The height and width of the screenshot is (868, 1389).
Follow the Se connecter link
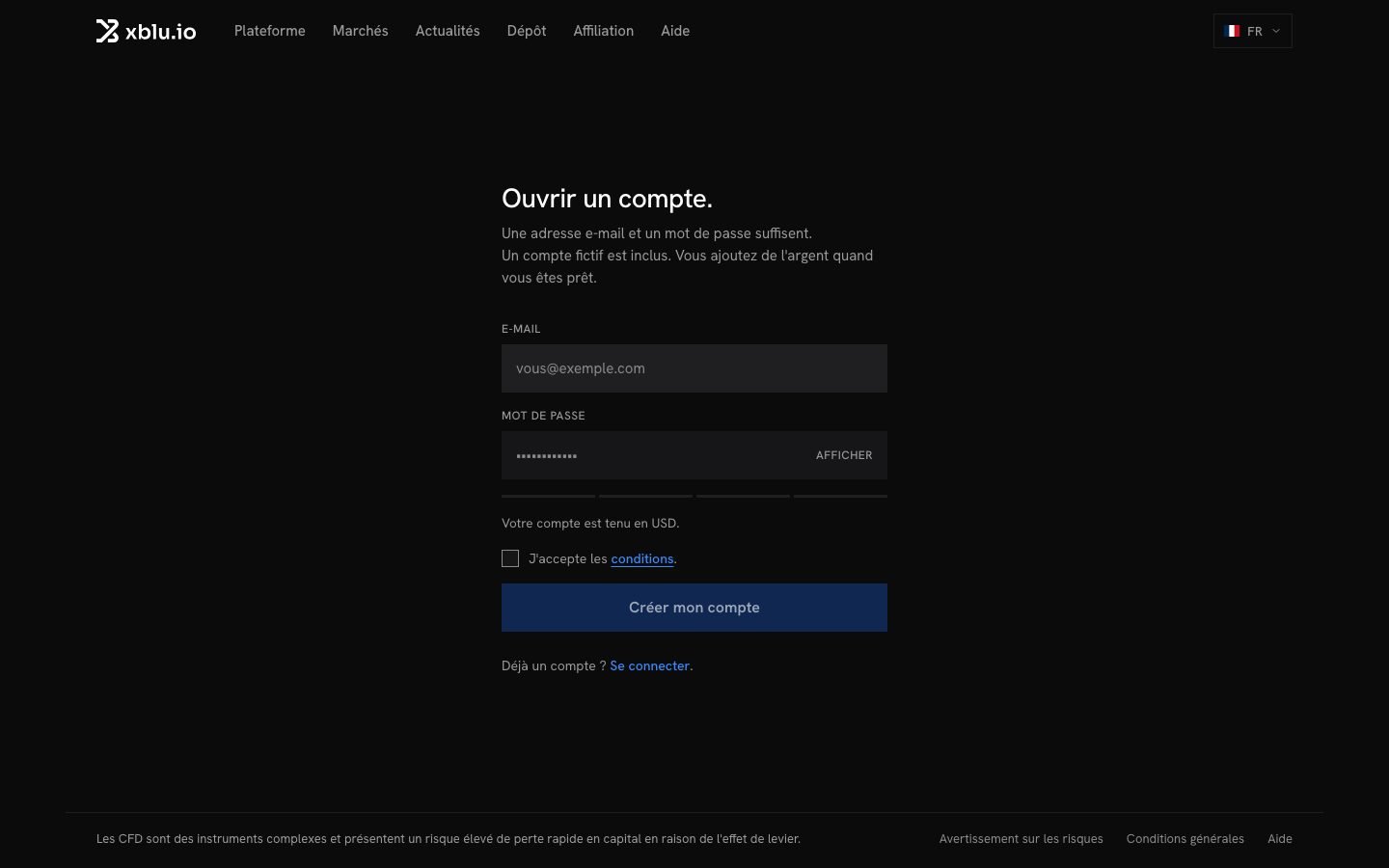coord(650,665)
